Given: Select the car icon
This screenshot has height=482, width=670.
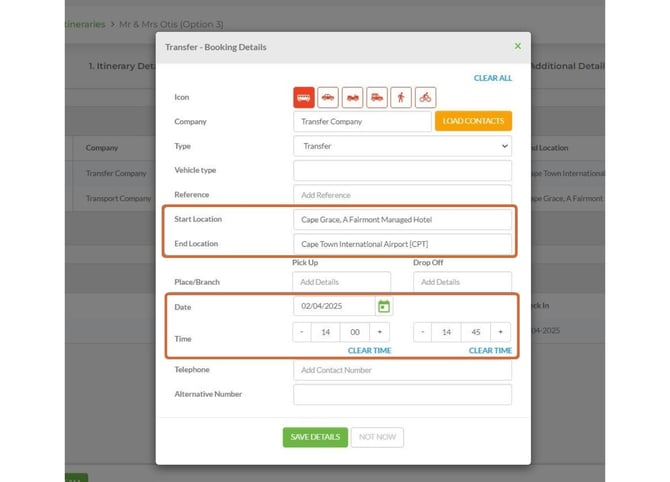Looking at the screenshot, I should (328, 97).
